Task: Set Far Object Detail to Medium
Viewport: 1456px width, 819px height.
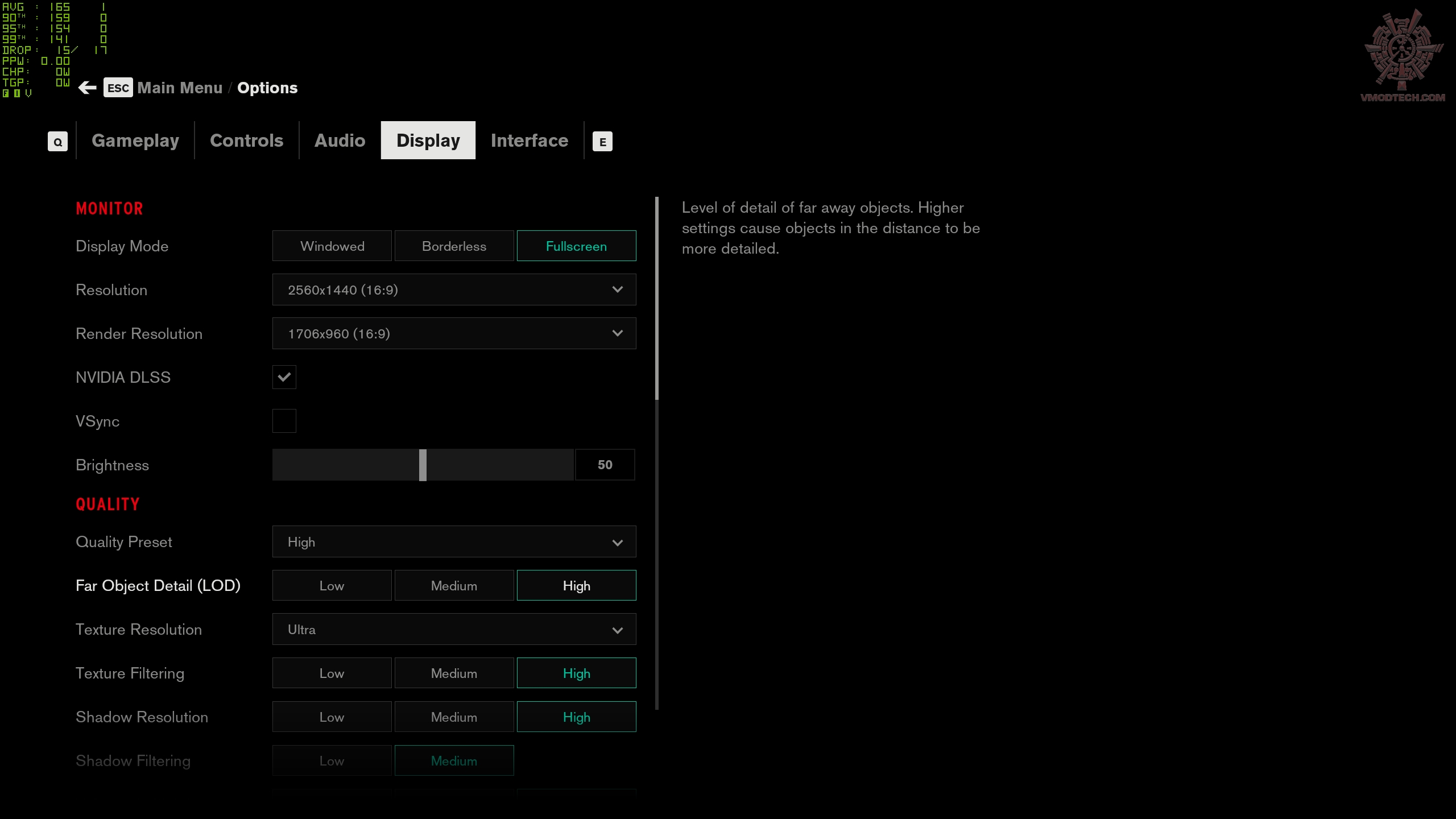Action: (x=454, y=586)
